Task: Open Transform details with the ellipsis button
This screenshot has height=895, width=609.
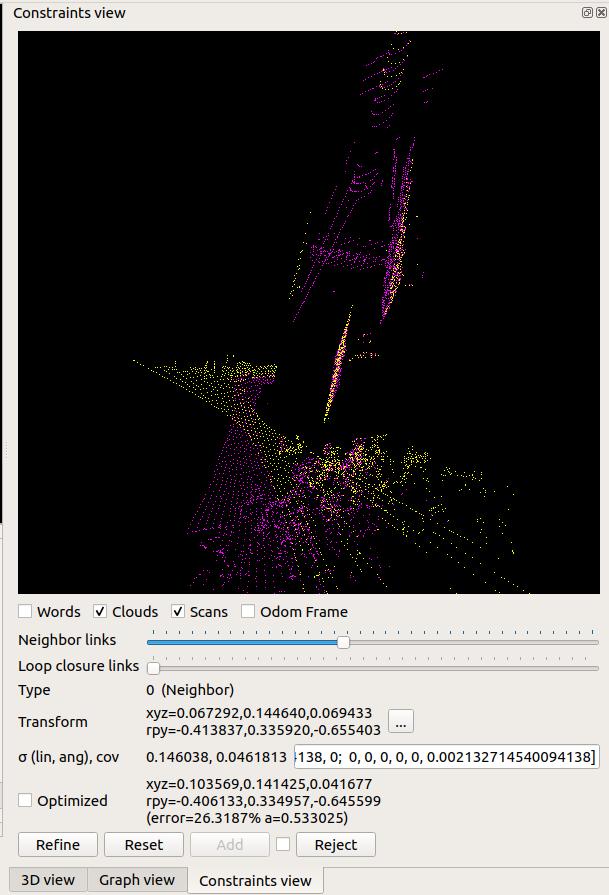Action: click(400, 721)
